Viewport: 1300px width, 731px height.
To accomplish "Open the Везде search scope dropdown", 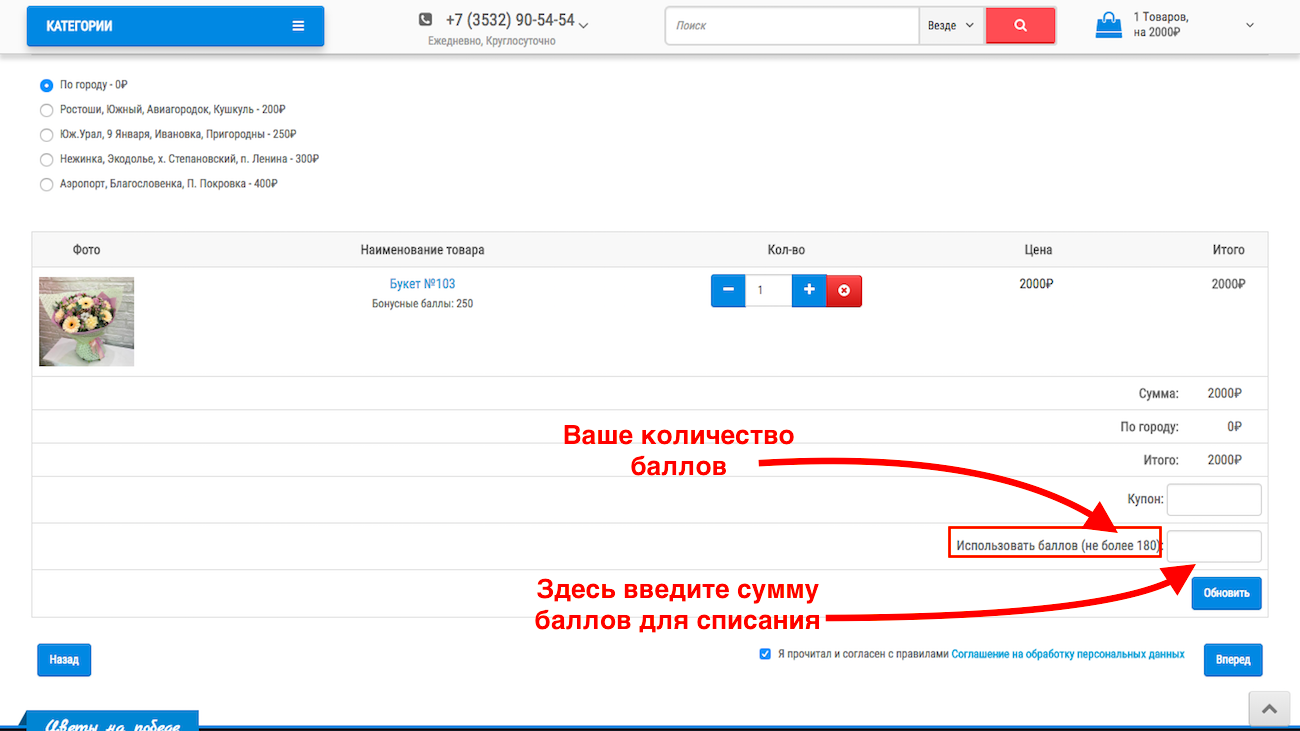I will point(950,26).
